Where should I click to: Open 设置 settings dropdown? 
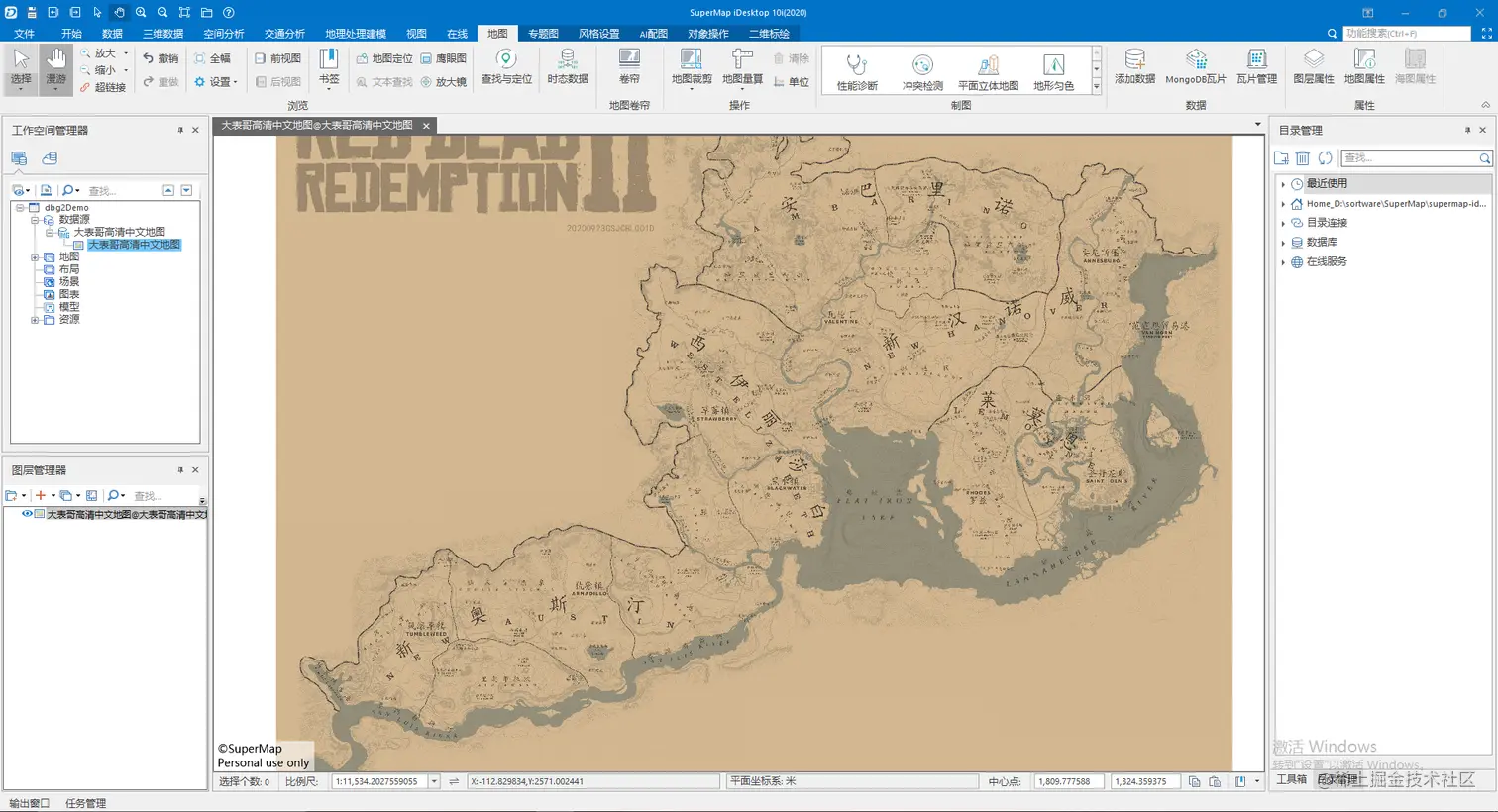click(215, 82)
